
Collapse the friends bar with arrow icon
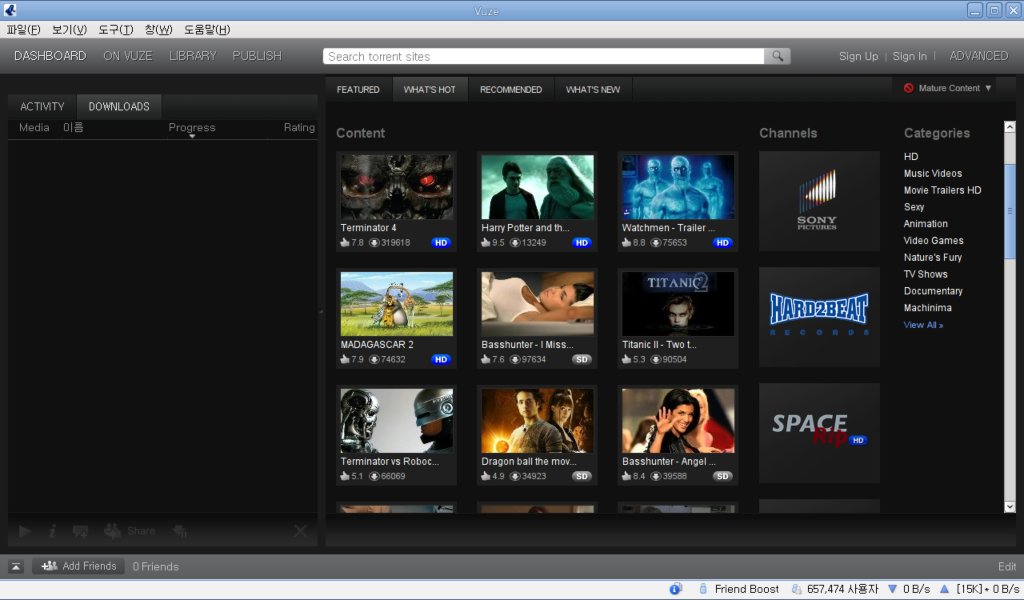pos(16,567)
